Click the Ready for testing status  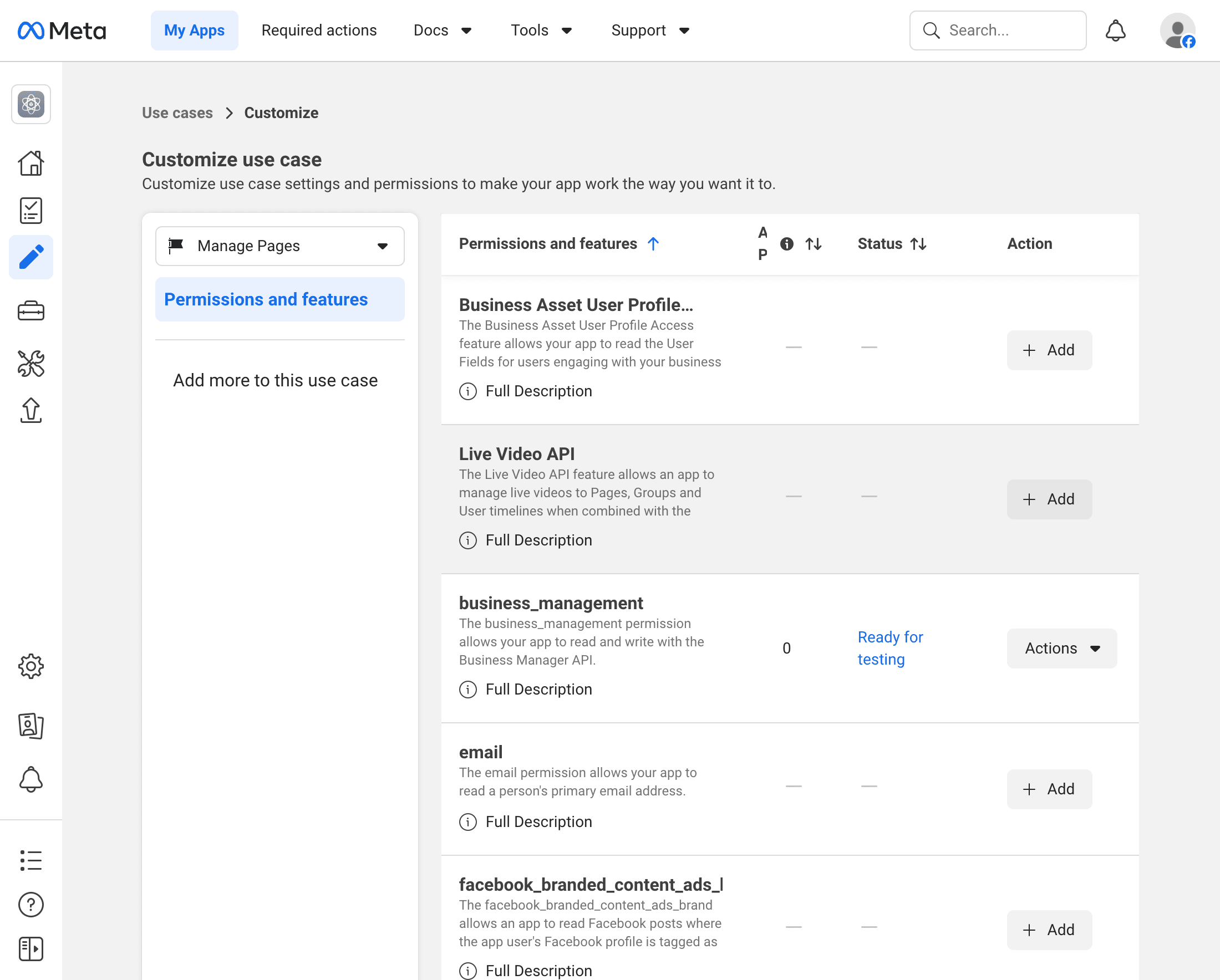point(890,648)
